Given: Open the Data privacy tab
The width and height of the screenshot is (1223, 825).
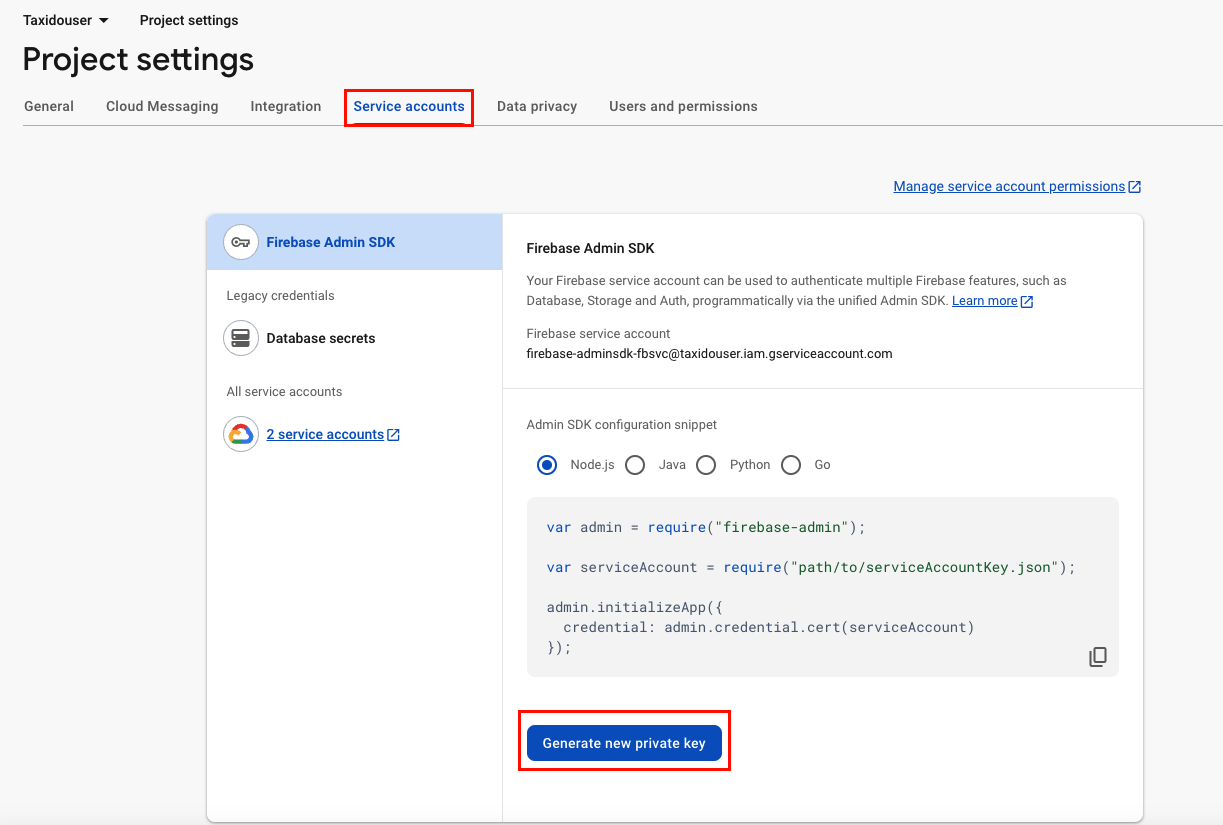Looking at the screenshot, I should tap(537, 106).
